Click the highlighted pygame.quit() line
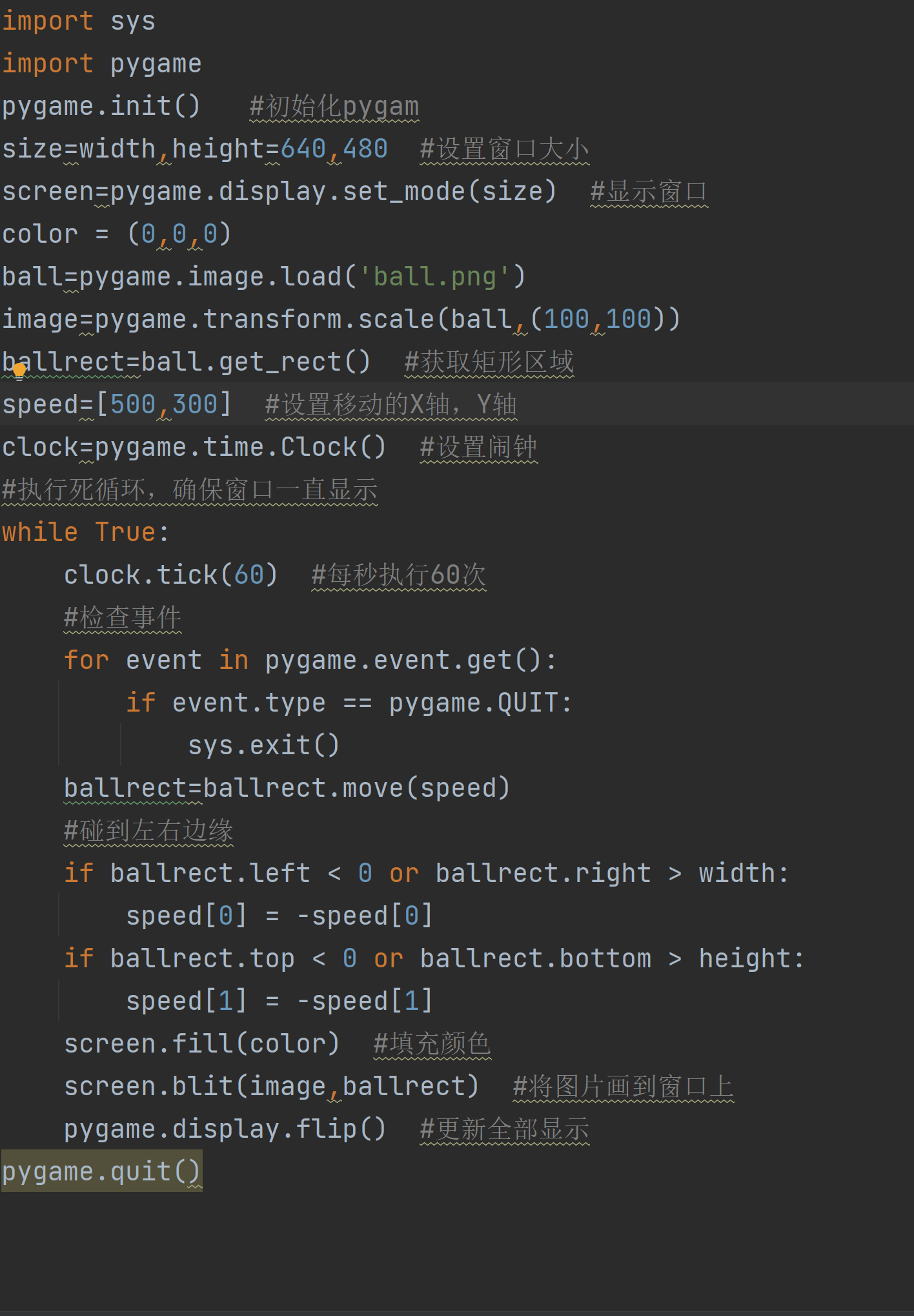 point(101,1172)
